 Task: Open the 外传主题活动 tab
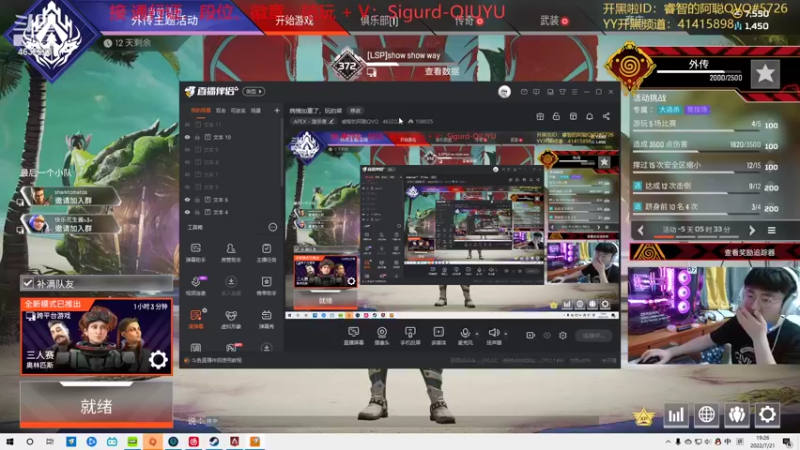164,21
